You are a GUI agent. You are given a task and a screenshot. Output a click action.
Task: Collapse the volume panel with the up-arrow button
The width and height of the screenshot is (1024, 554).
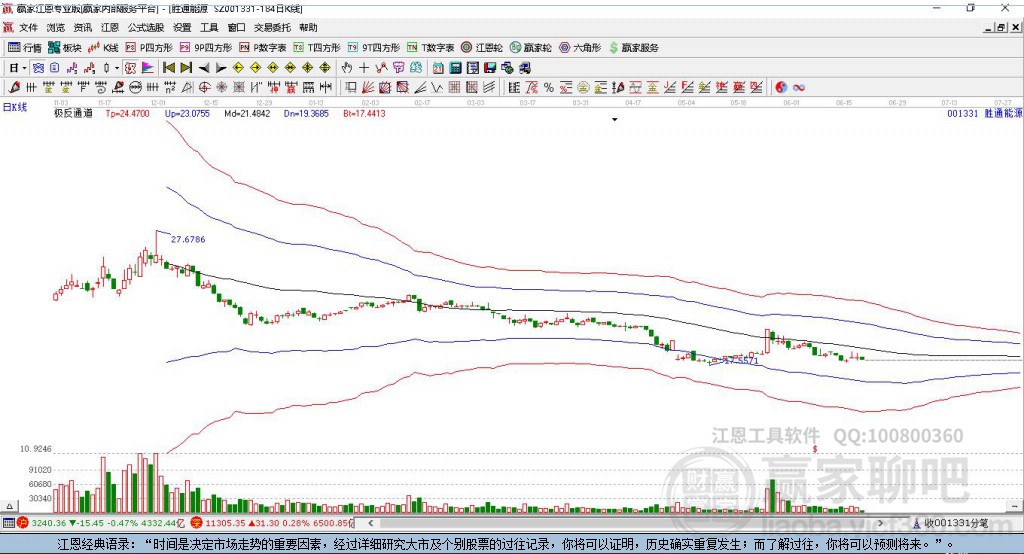click(9, 506)
